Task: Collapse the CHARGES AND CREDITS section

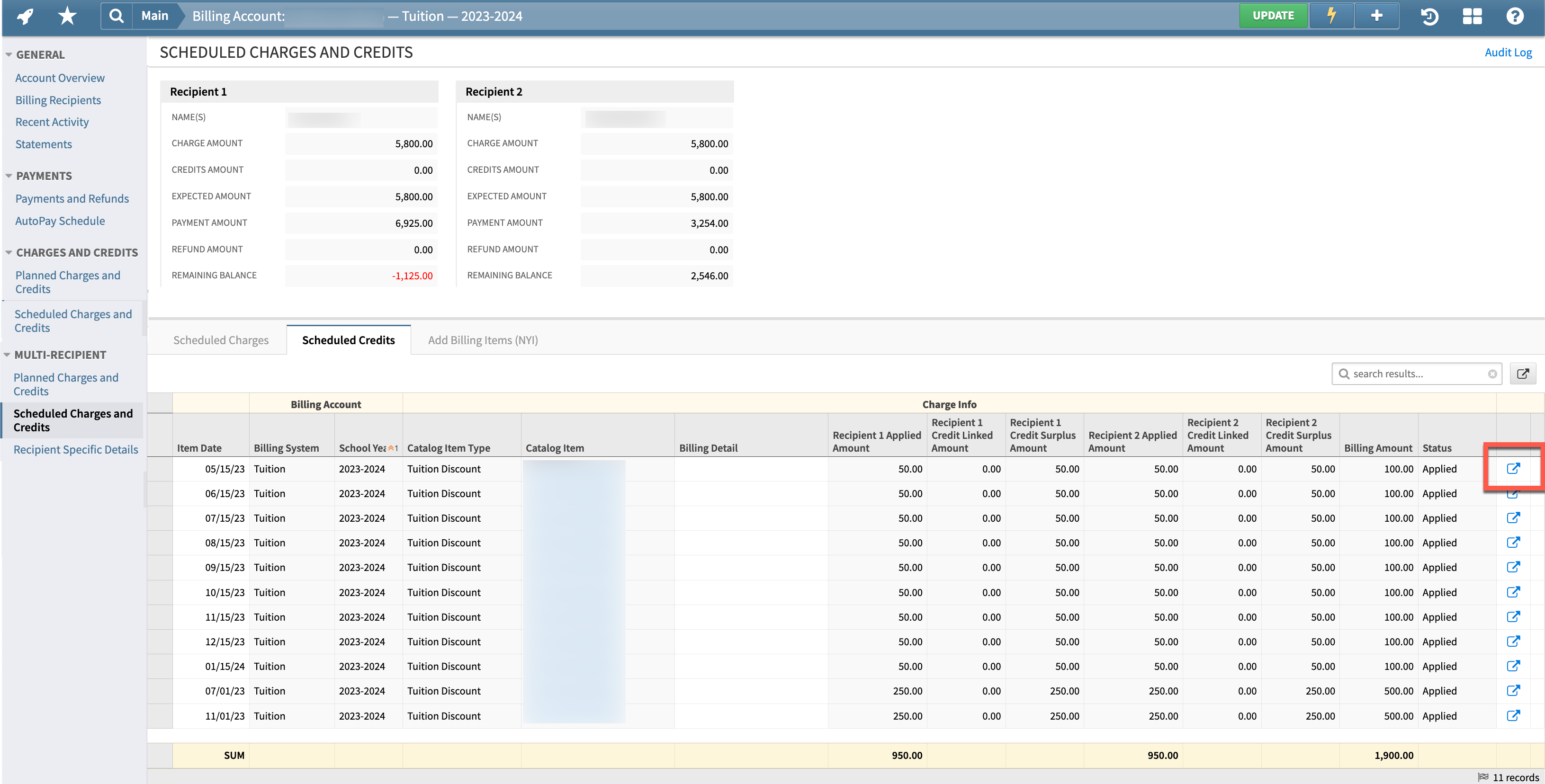Action: [x=9, y=252]
